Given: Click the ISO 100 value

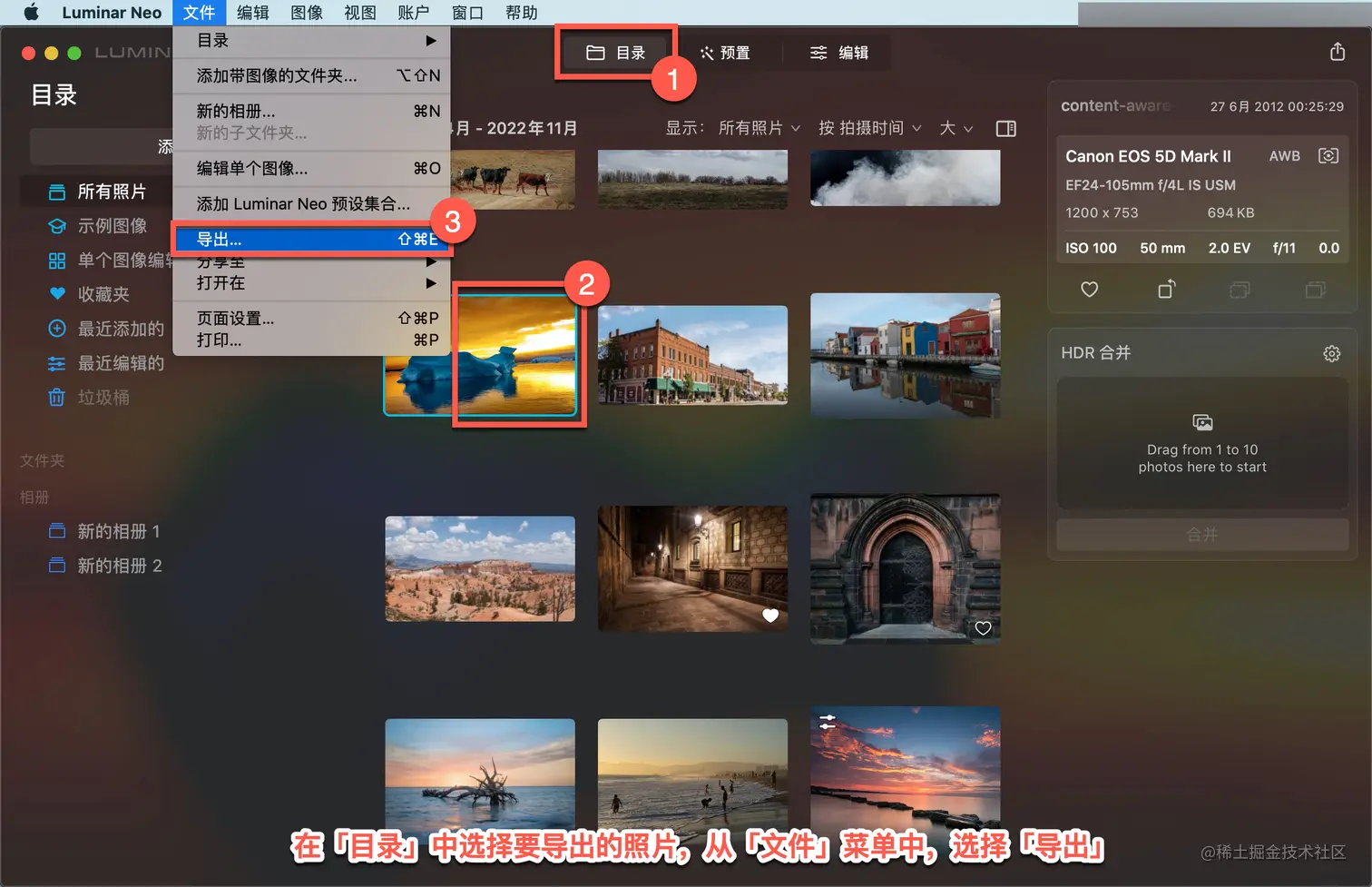Looking at the screenshot, I should [1091, 248].
